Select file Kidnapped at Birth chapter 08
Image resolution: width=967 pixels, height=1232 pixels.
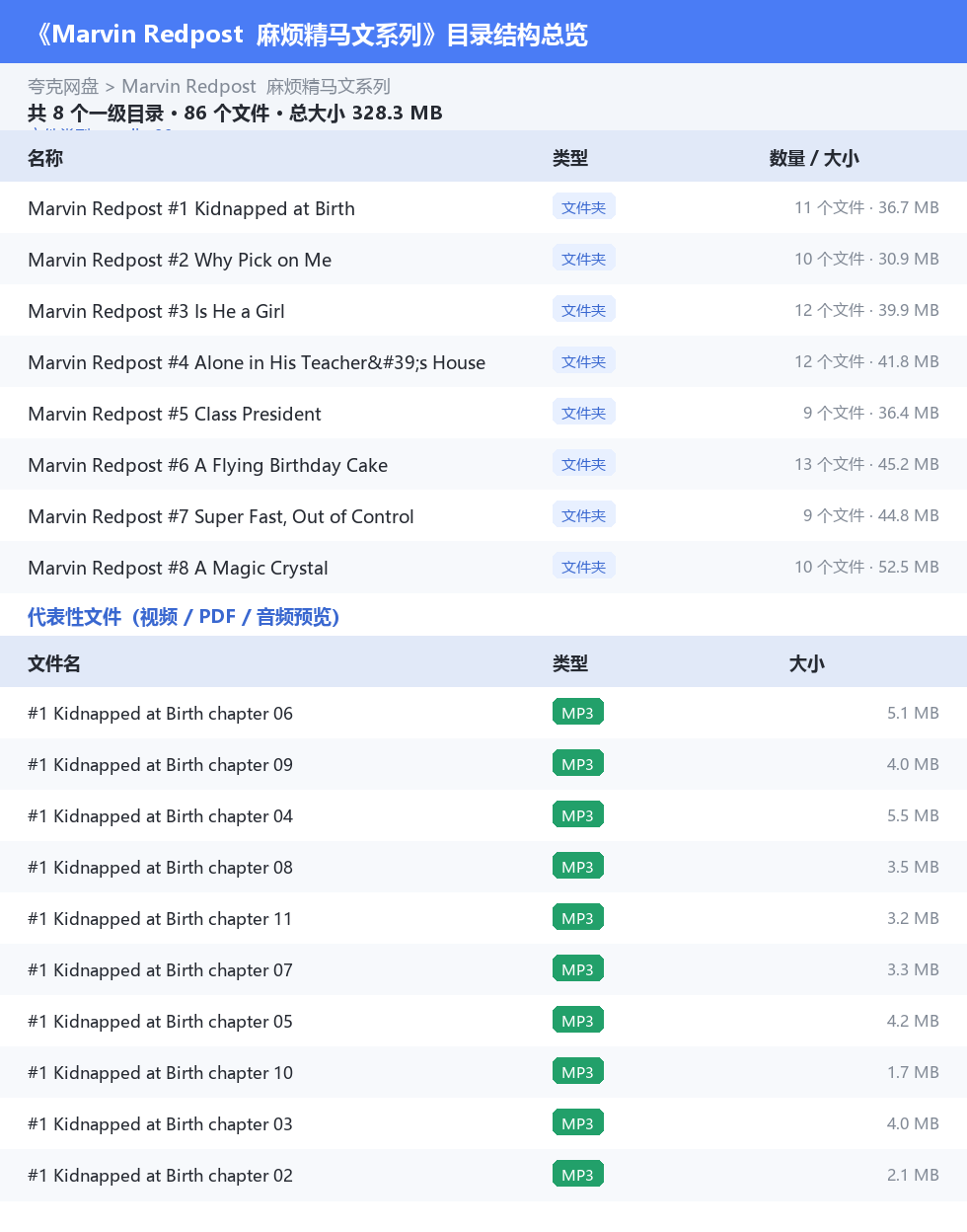pos(161,868)
